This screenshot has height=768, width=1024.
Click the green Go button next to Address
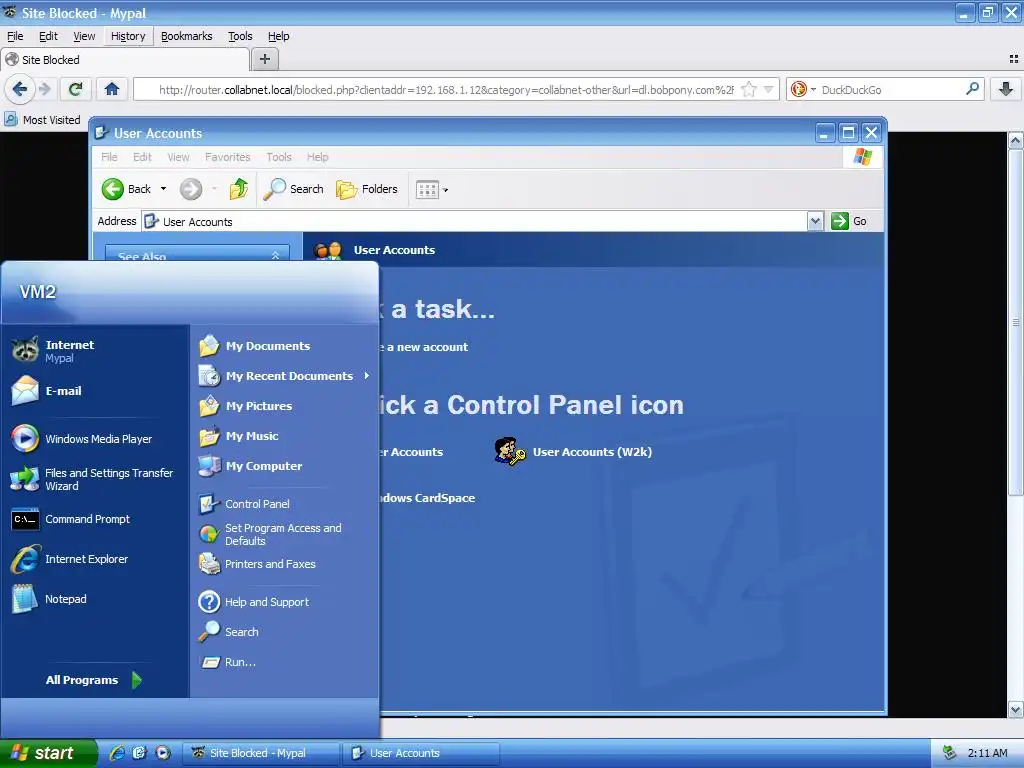click(849, 221)
